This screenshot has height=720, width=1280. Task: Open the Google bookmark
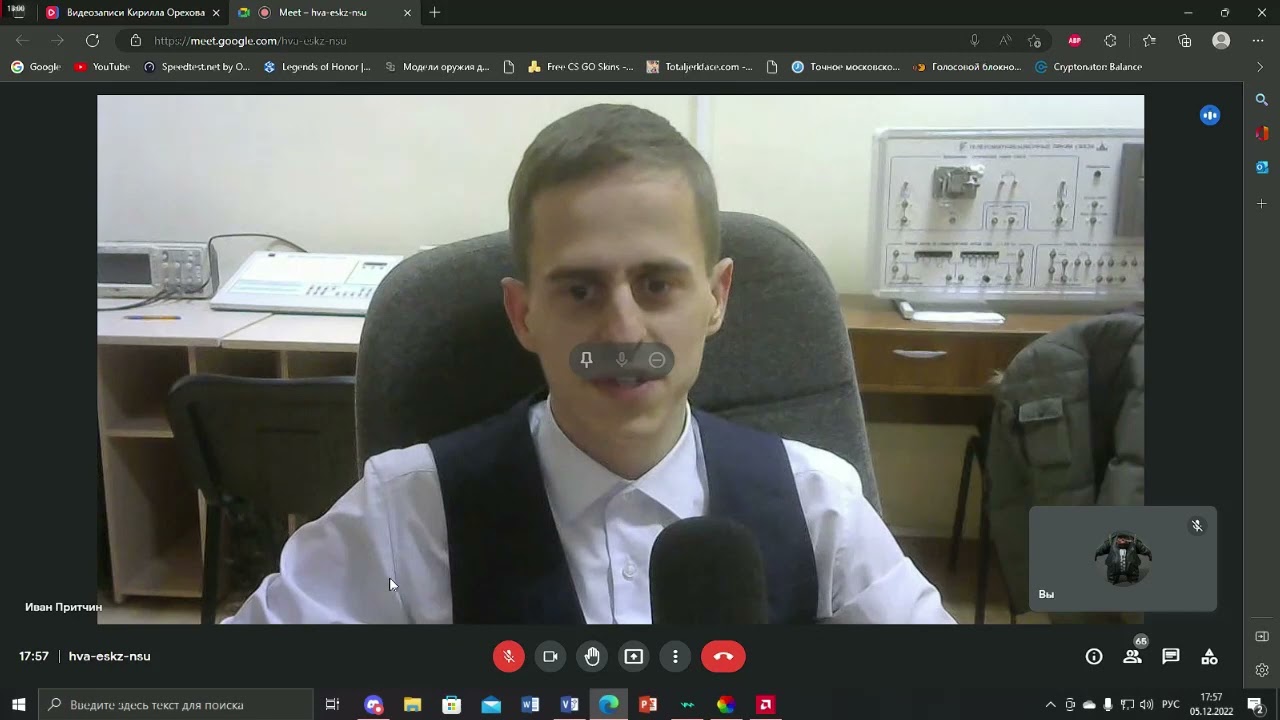[36, 67]
